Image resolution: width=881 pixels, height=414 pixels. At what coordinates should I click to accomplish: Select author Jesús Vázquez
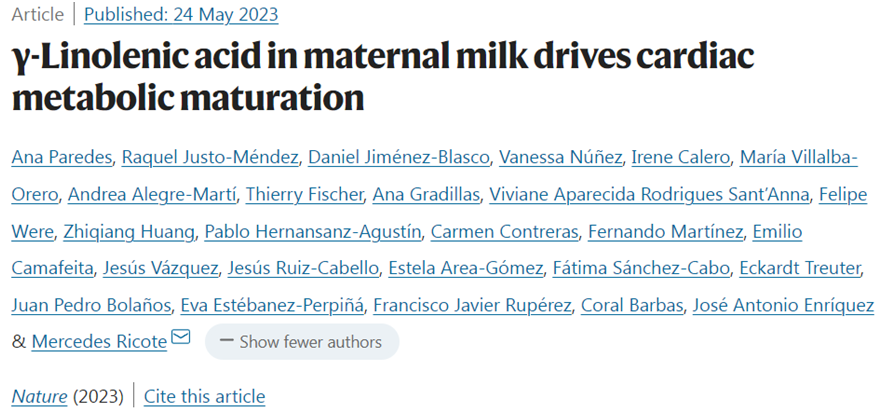point(160,269)
